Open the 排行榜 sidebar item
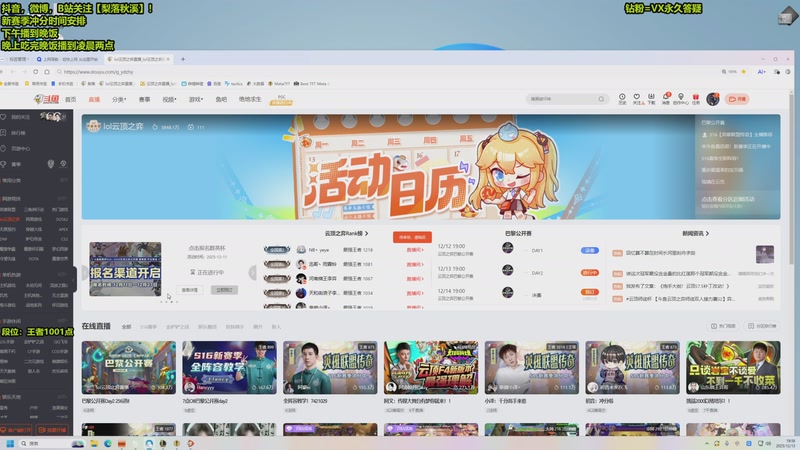Screen dimensions: 800x450 click(18, 133)
